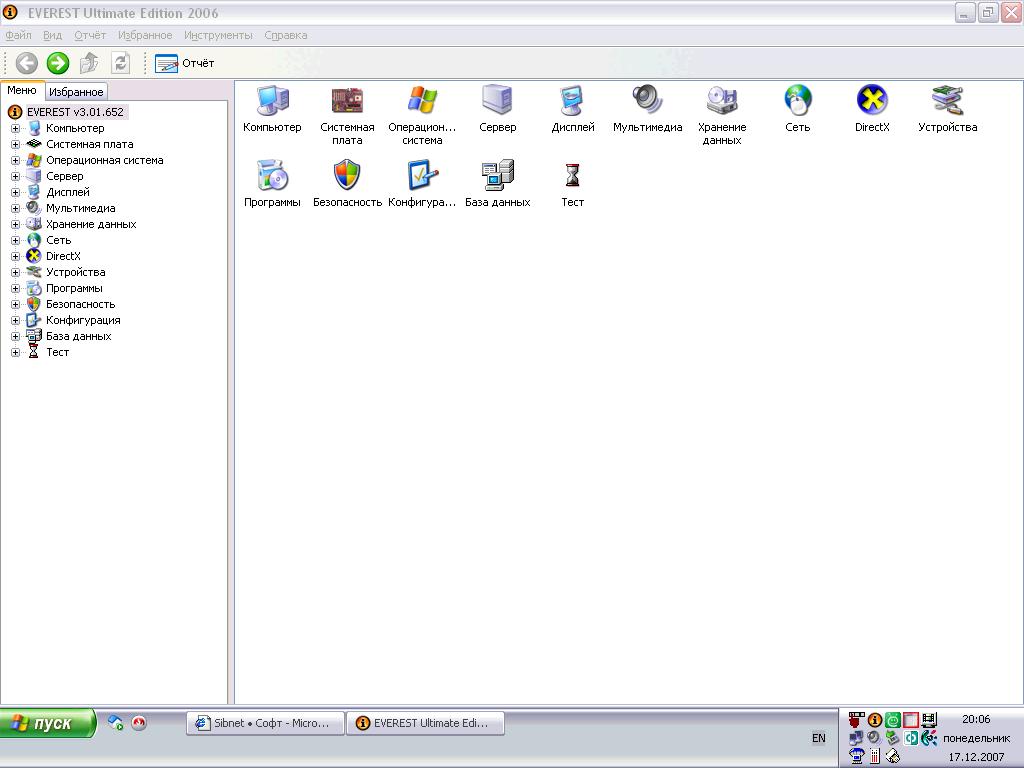
Task: Click the green Forward arrow button
Action: (x=58, y=63)
